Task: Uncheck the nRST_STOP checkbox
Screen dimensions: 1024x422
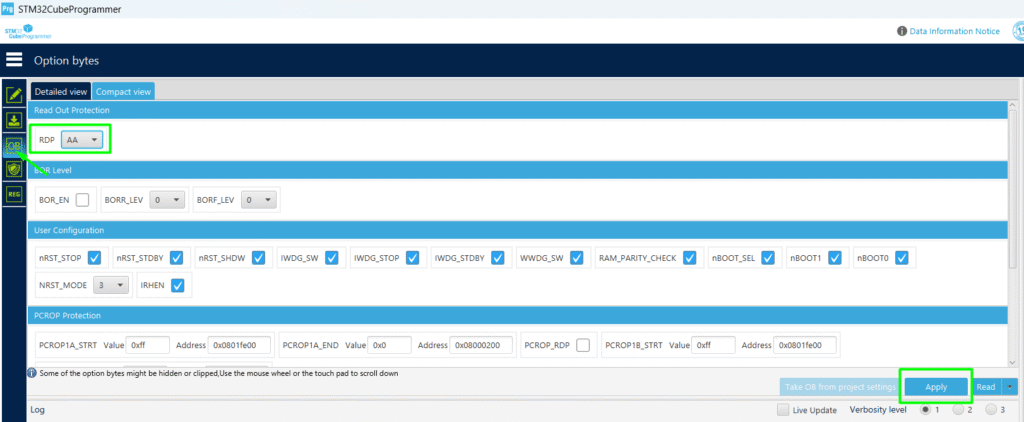Action: (x=94, y=258)
